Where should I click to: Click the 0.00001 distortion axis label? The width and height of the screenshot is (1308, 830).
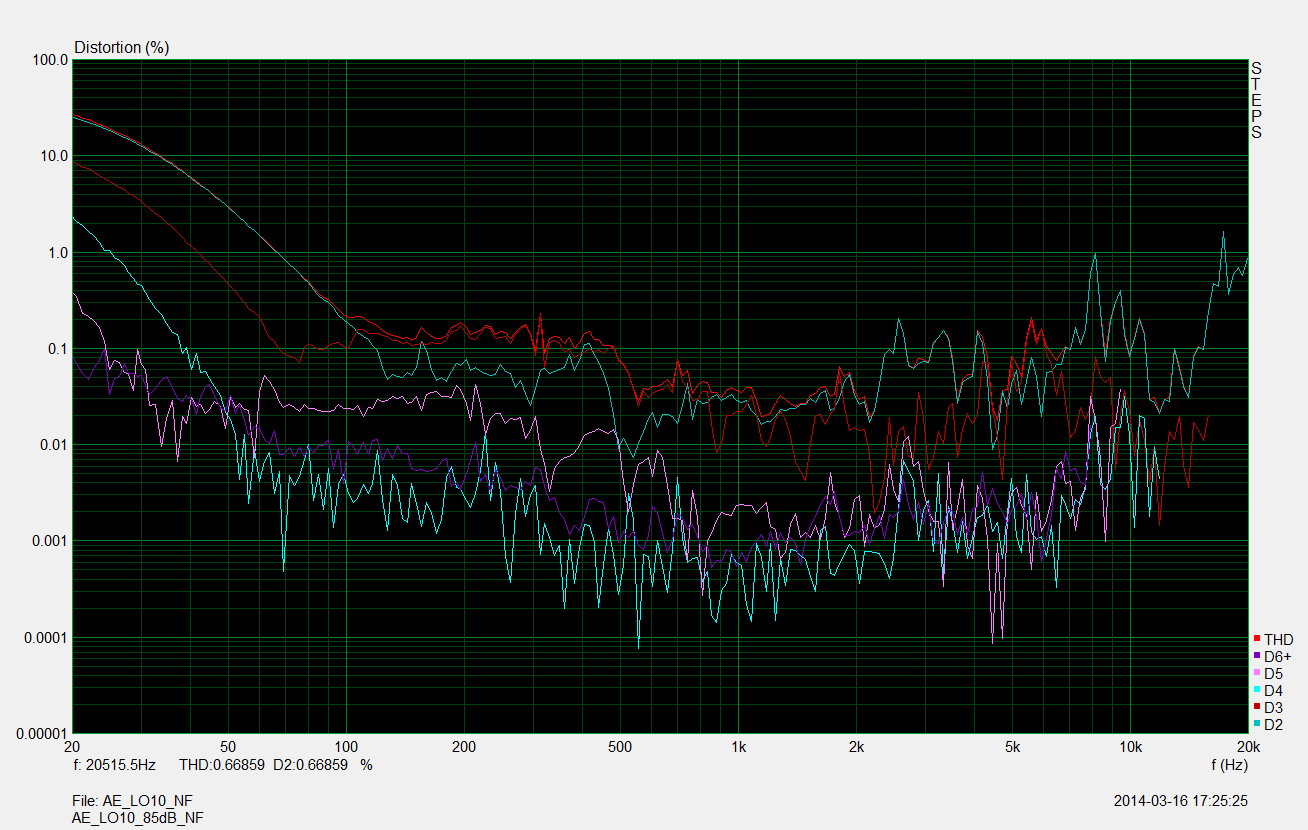[x=42, y=734]
